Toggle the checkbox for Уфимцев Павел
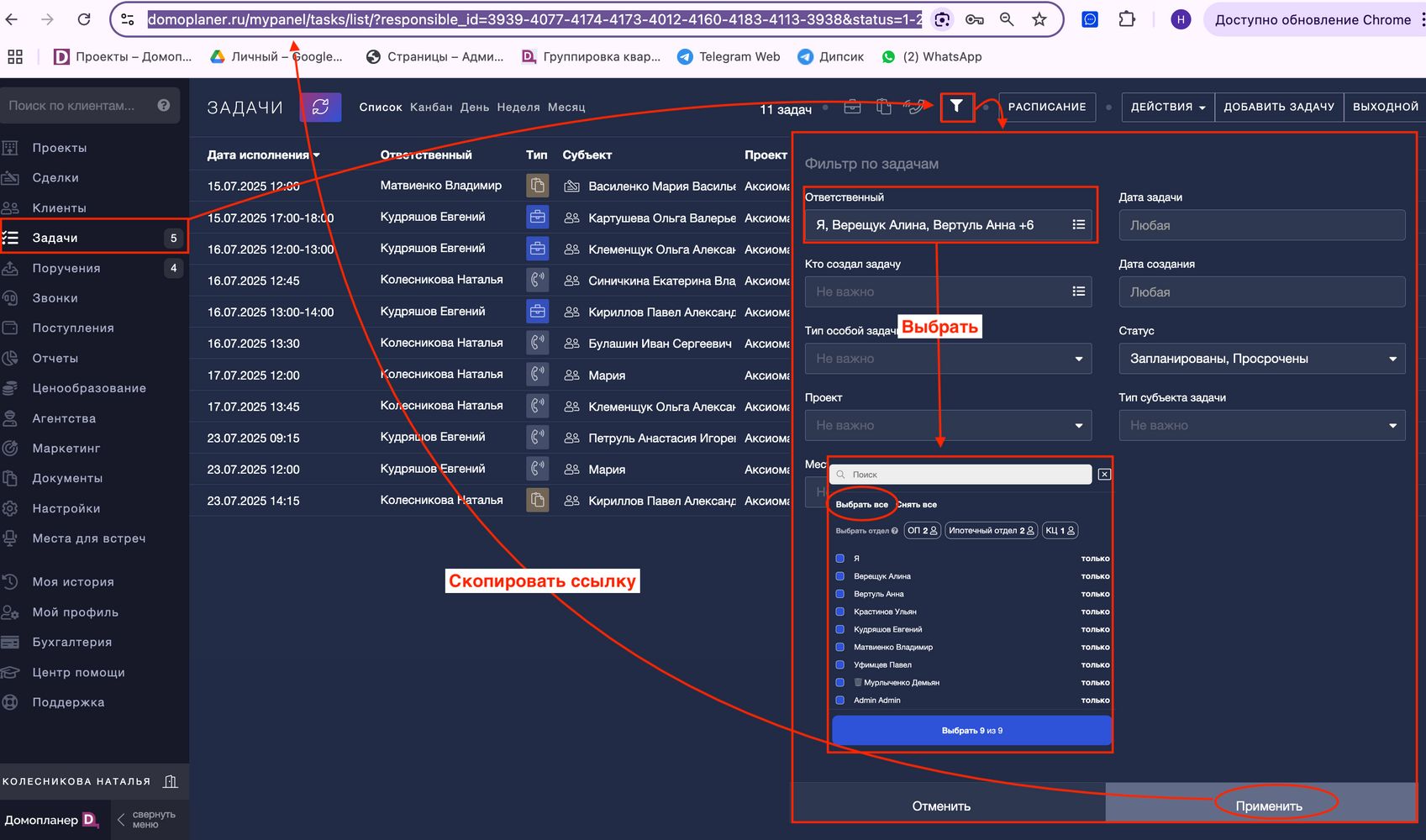Image resolution: width=1426 pixels, height=840 pixels. pos(839,664)
